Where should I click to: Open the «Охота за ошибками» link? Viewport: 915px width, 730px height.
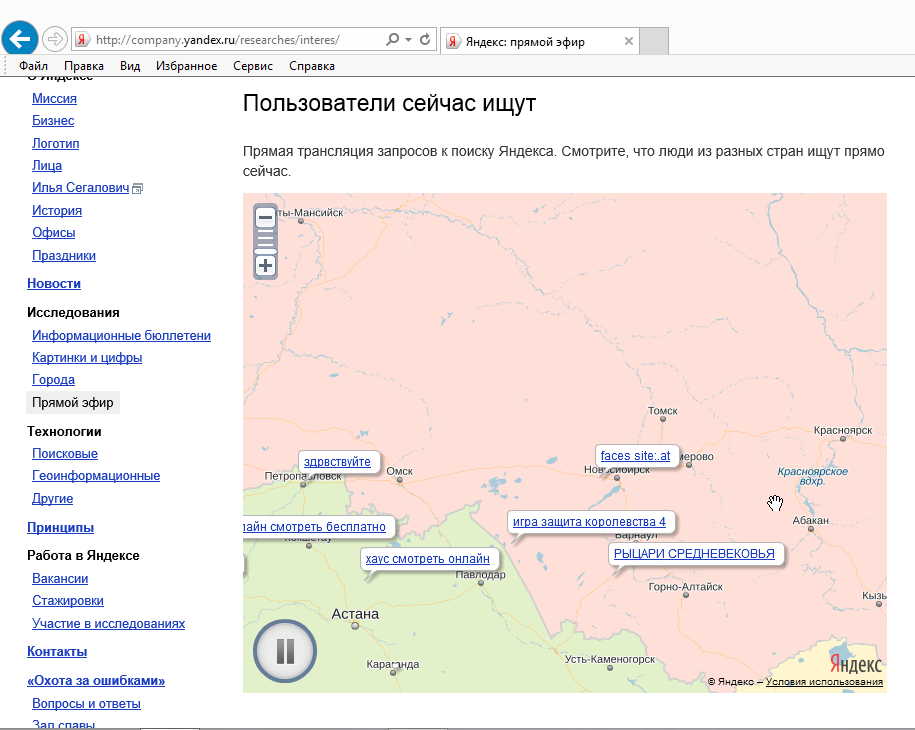point(96,681)
